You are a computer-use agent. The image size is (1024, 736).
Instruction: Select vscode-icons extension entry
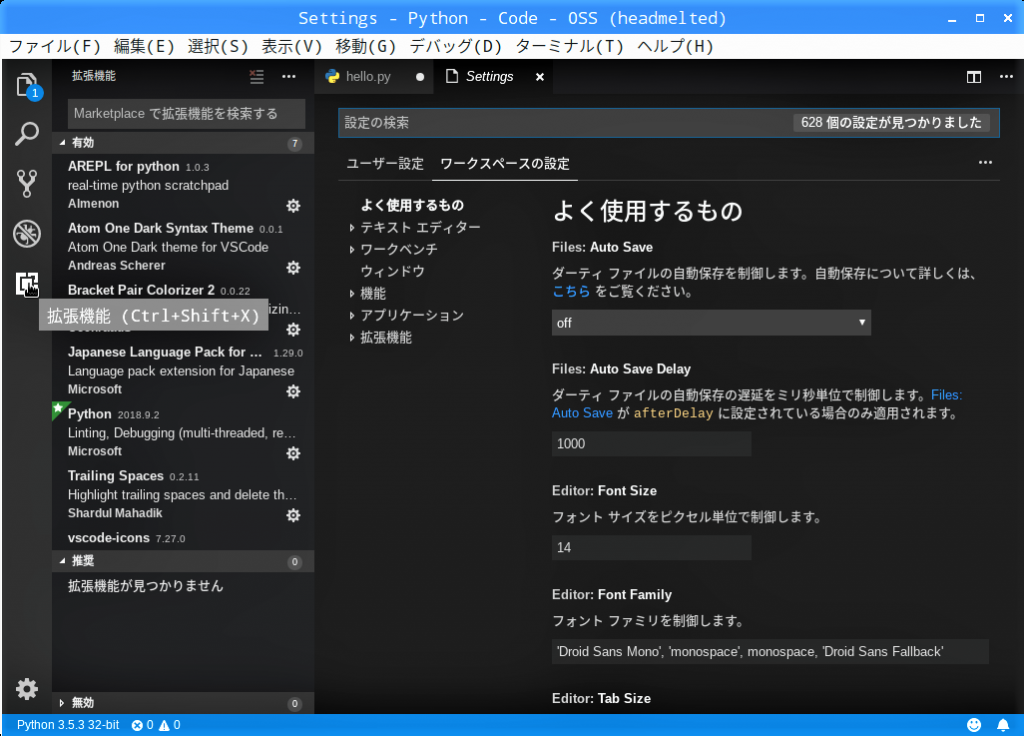tap(183, 538)
